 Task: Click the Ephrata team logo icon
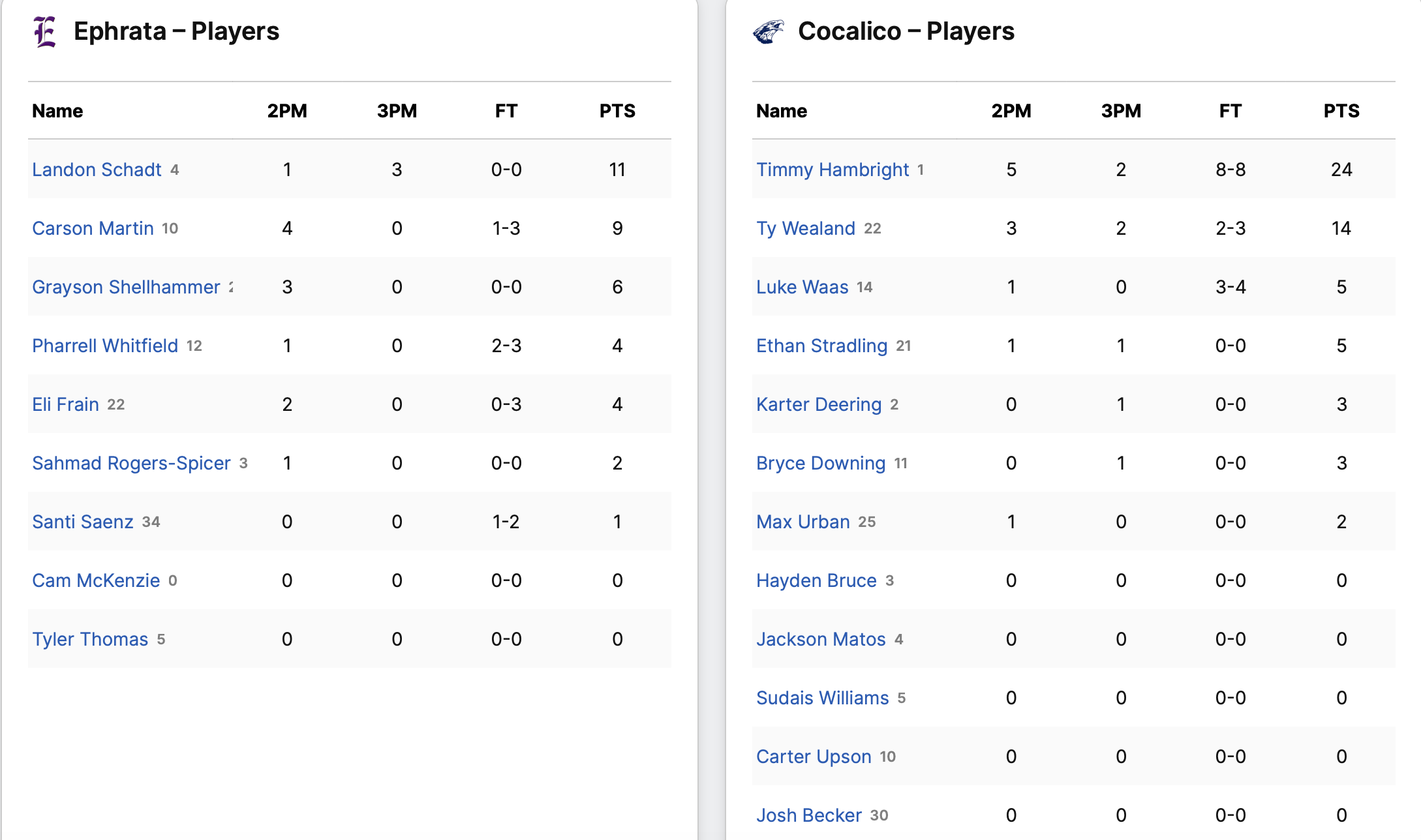[x=45, y=32]
